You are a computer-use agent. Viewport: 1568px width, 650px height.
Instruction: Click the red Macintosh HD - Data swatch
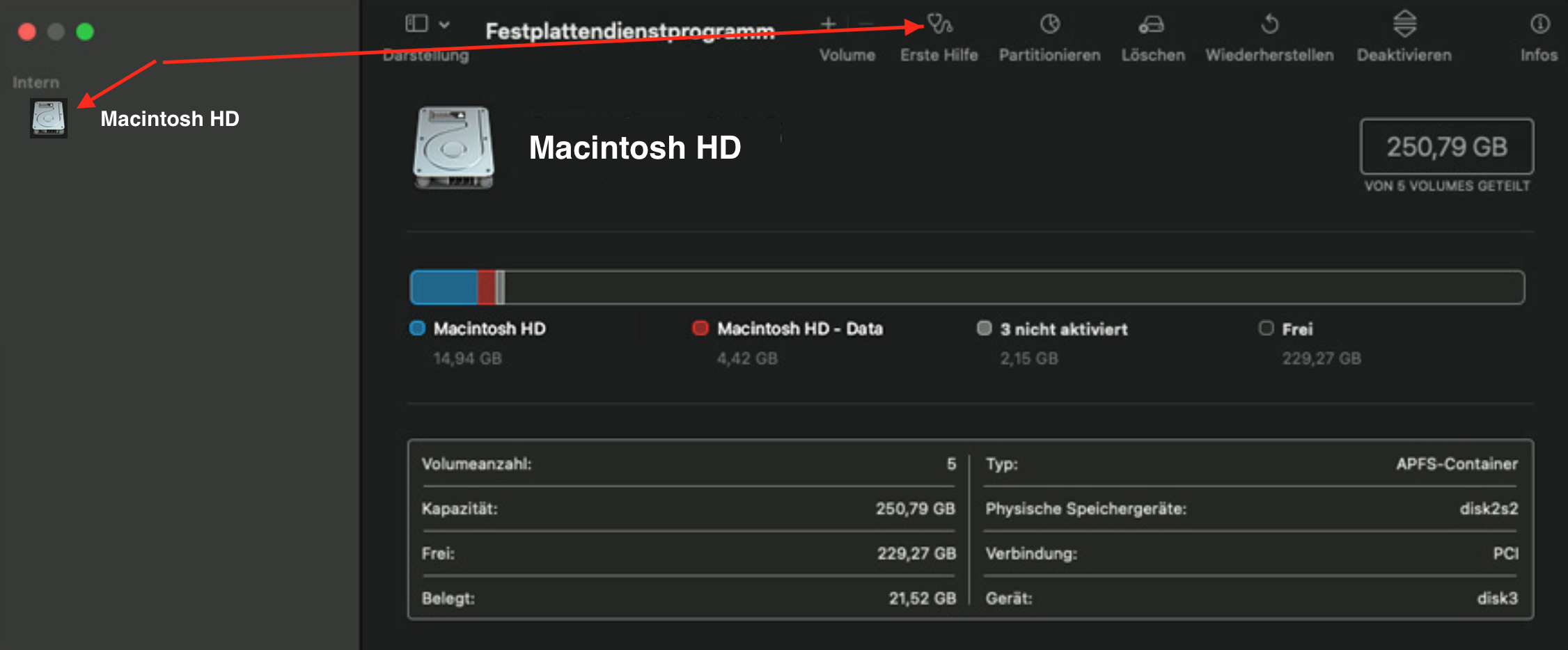click(x=700, y=328)
